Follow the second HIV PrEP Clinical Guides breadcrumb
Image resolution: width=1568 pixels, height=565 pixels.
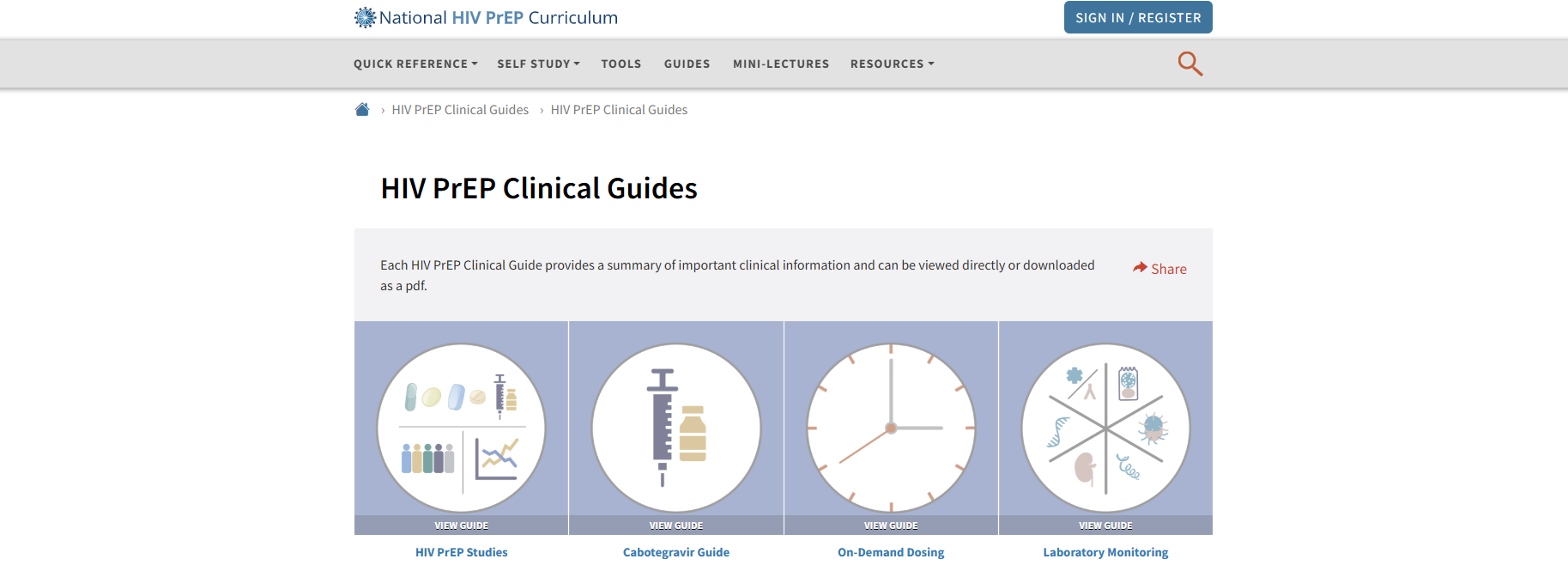pos(619,110)
